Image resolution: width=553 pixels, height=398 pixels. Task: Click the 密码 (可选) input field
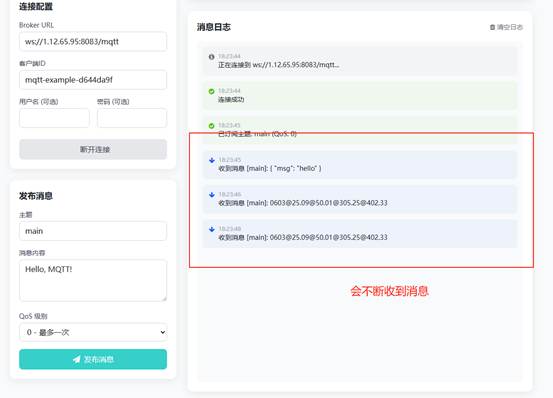[x=132, y=118]
